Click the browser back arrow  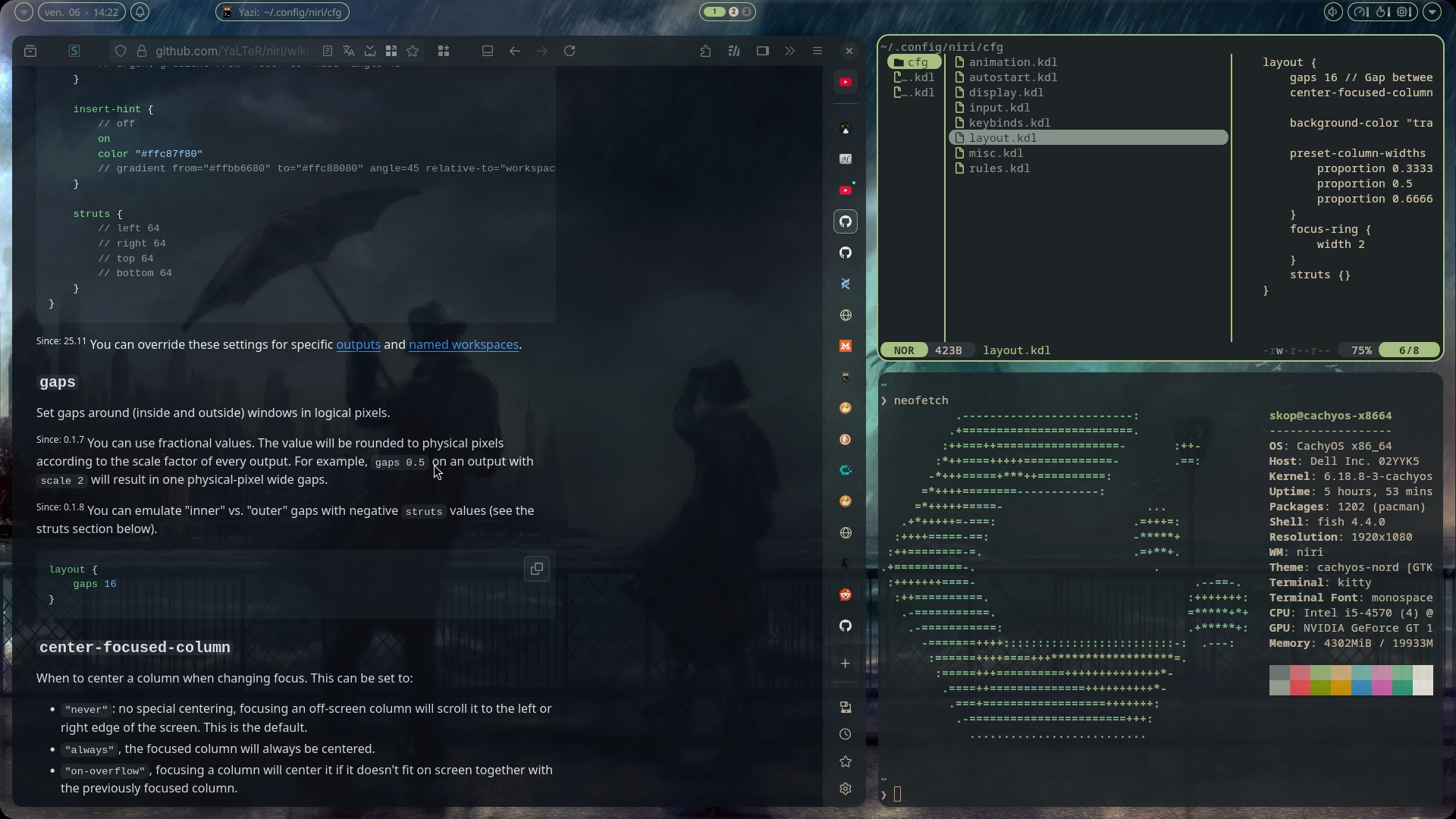515,51
